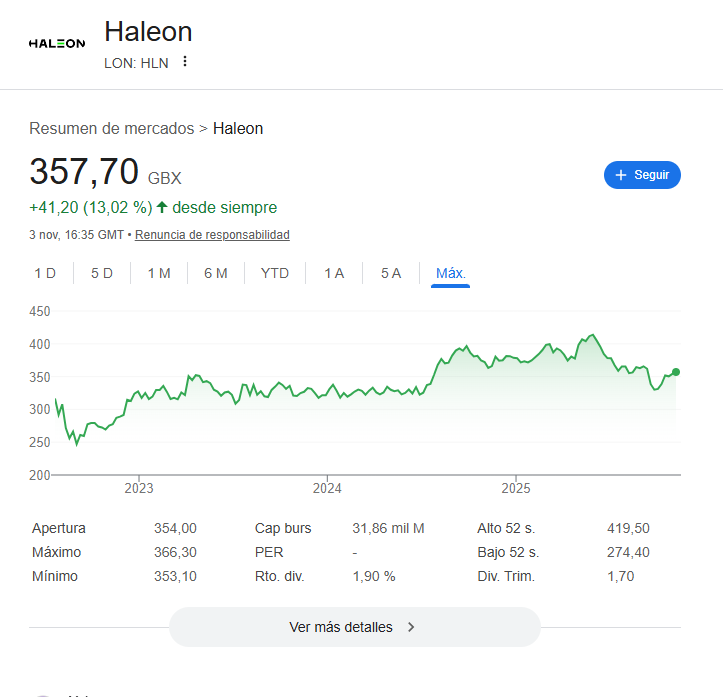The height and width of the screenshot is (697, 723).
Task: Open the three-dot options menu
Action: 185,62
